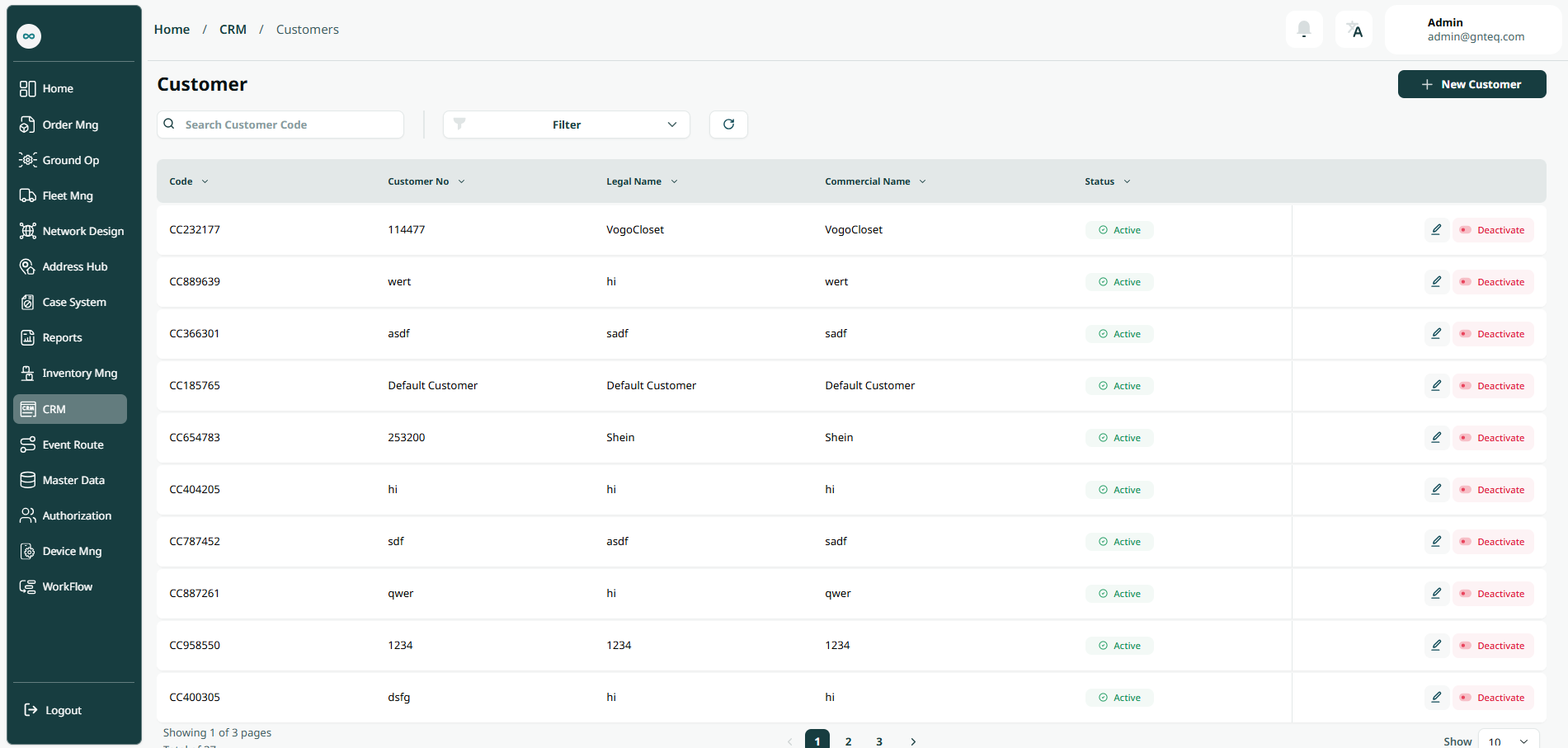
Task: Sort by the Status column header
Action: 1108,181
